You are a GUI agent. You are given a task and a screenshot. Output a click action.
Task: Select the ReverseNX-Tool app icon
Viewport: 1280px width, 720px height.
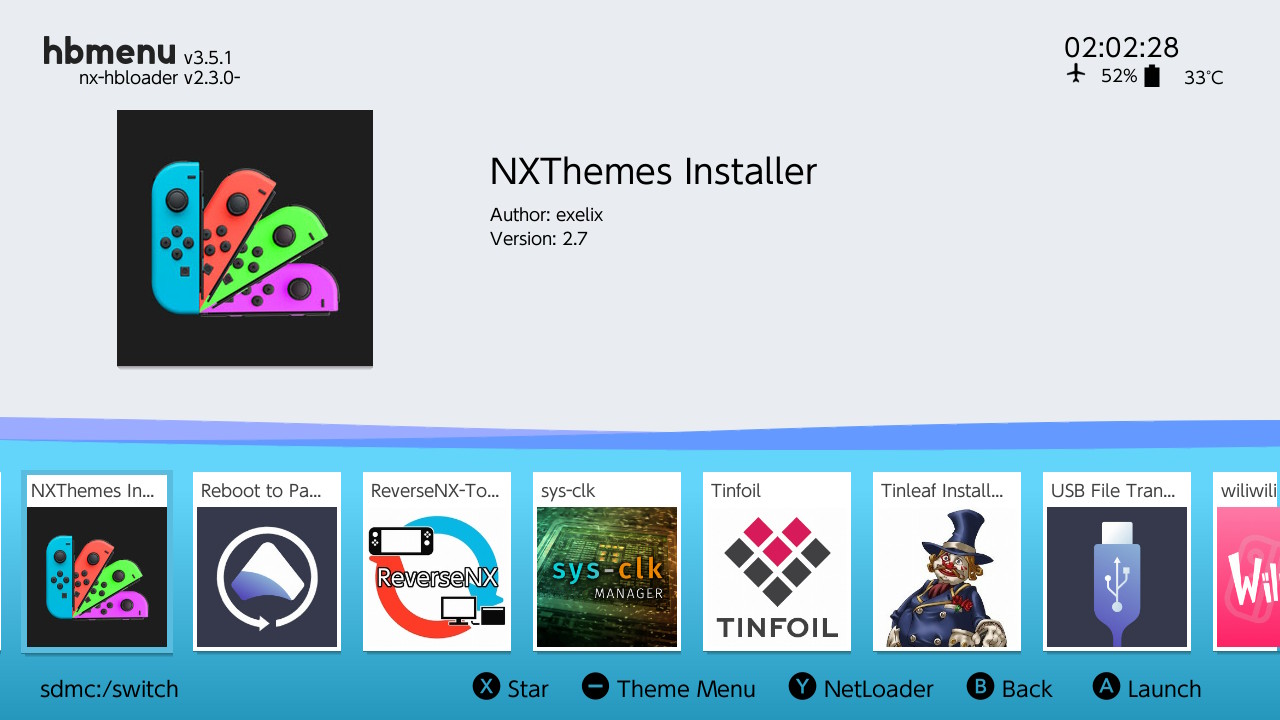pos(437,577)
